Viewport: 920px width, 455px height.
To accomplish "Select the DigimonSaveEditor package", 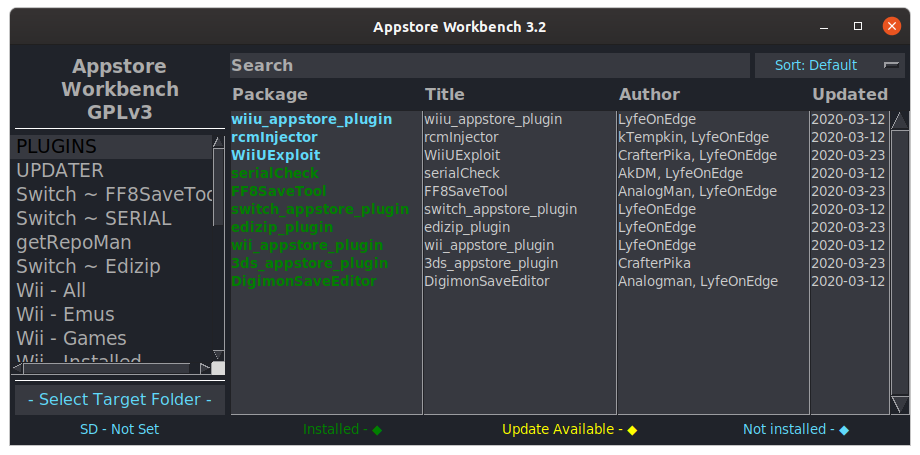I will tap(303, 281).
